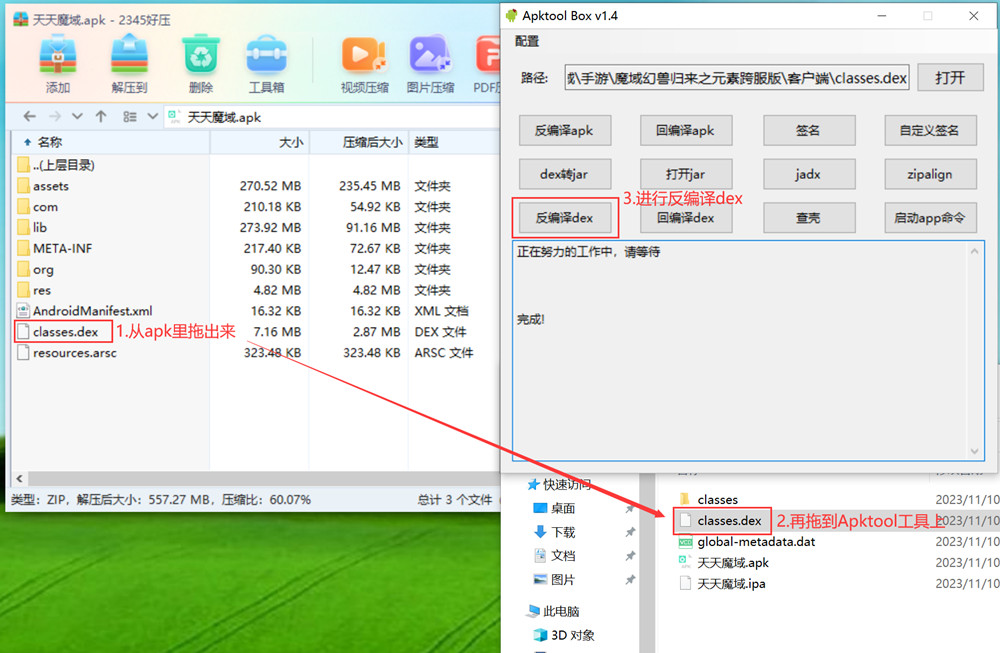The height and width of the screenshot is (653, 1000).
Task: Open 文档 from the Explorer sidebar
Action: (554, 555)
